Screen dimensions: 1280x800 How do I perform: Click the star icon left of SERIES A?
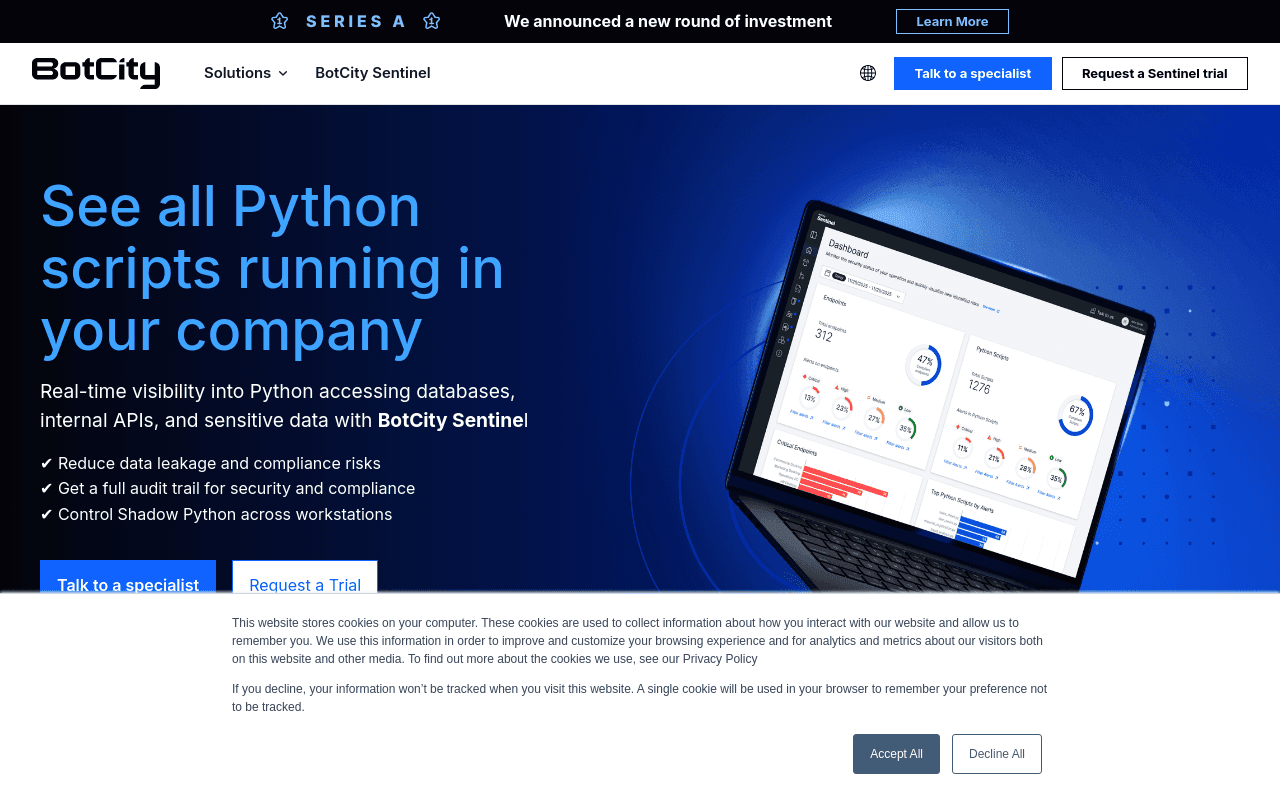(x=280, y=21)
